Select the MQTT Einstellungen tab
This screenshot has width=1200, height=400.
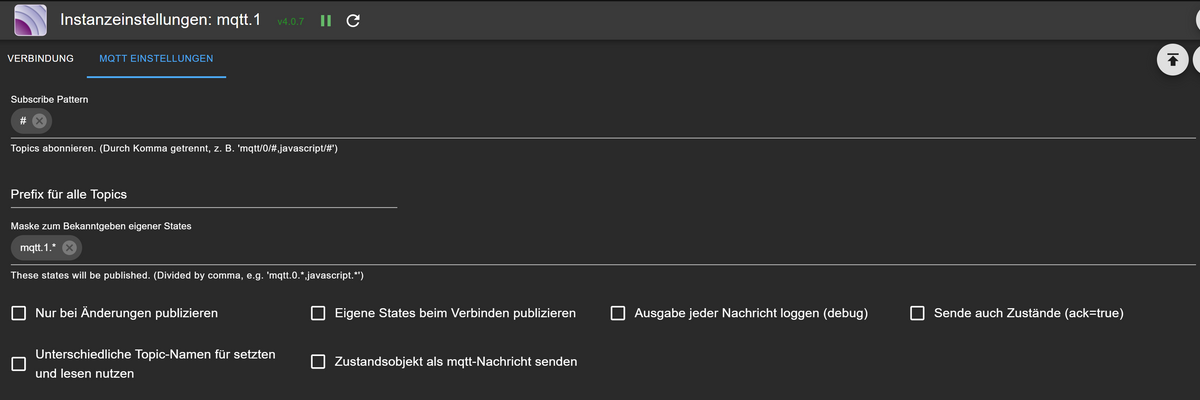(156, 59)
